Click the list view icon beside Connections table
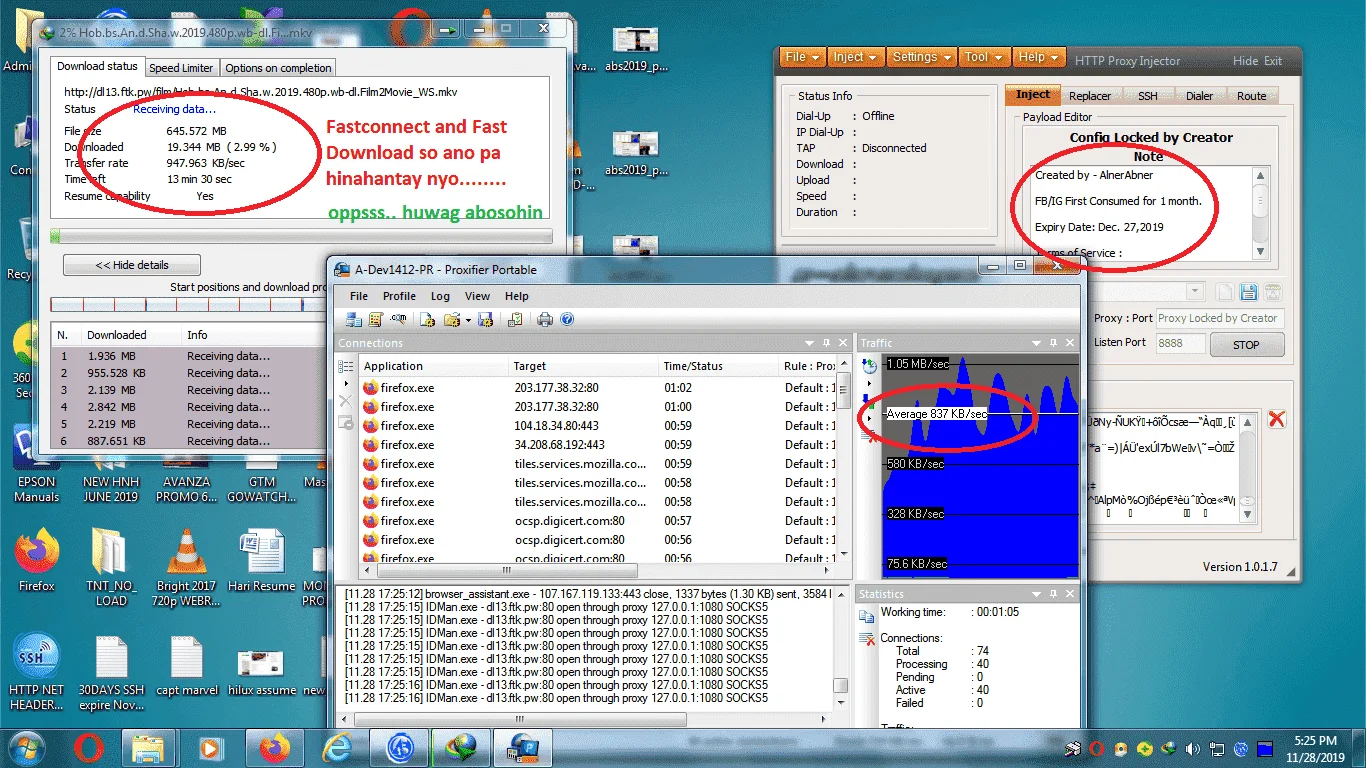The width and height of the screenshot is (1366, 768). 346,367
